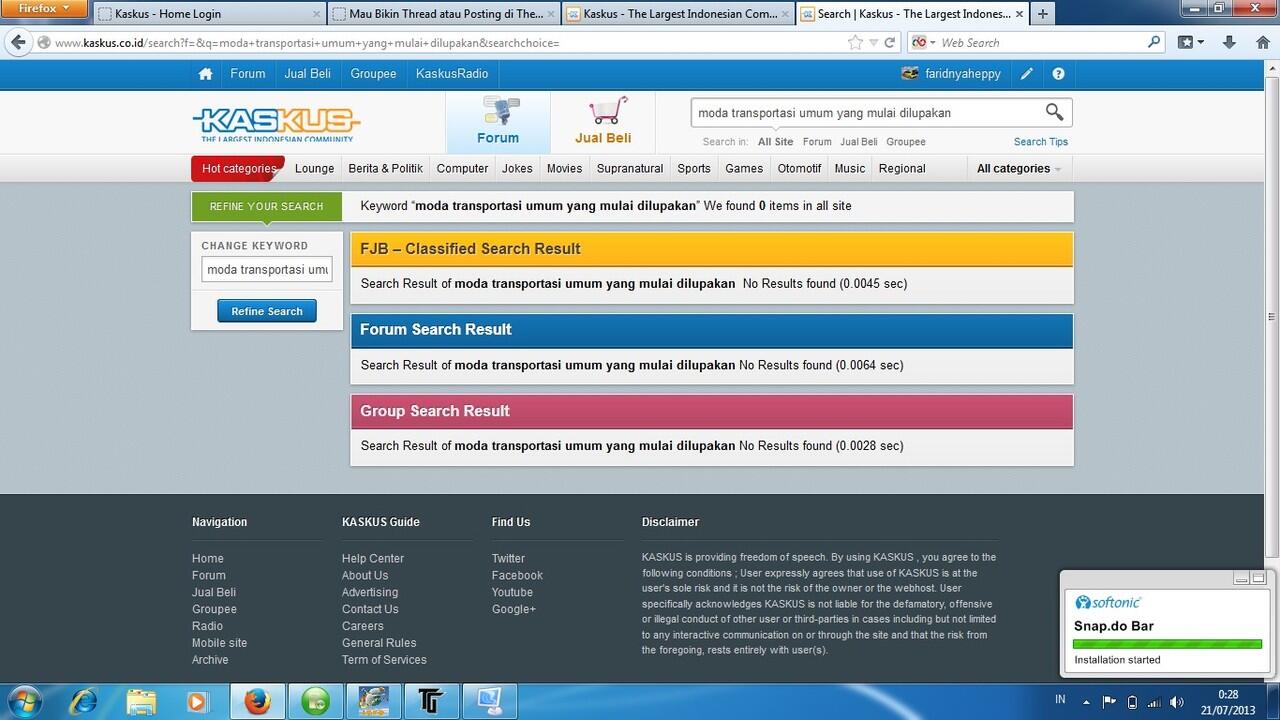
Task: Open the Twitter link under Find Us
Action: click(x=508, y=559)
